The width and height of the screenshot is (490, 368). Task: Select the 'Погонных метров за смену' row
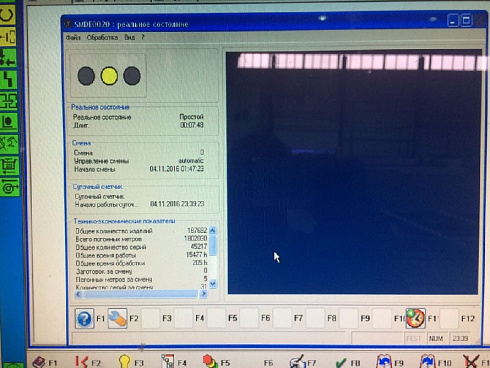point(141,279)
